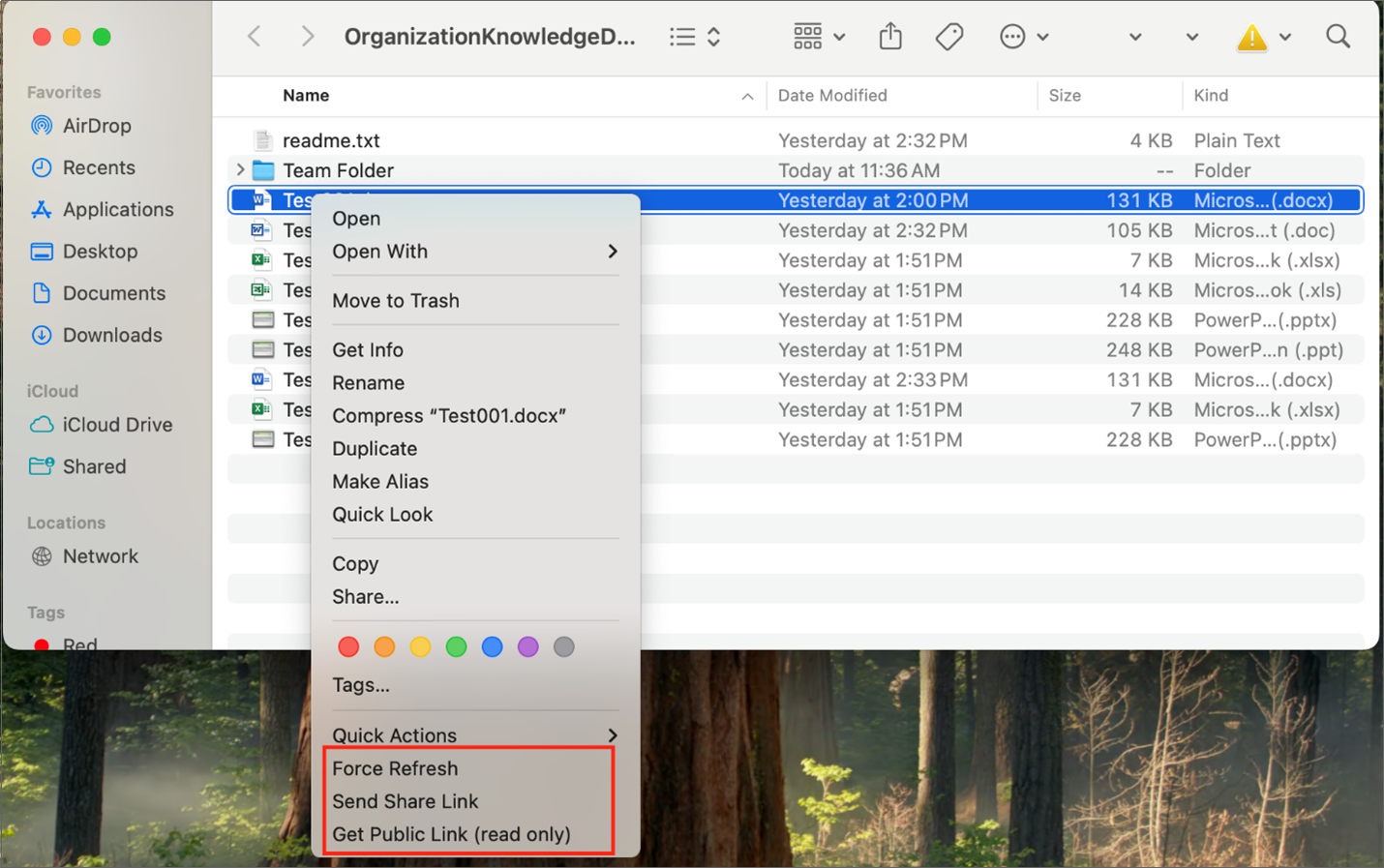The height and width of the screenshot is (868, 1384).
Task: Sort by Date Modified column header
Action: click(832, 96)
